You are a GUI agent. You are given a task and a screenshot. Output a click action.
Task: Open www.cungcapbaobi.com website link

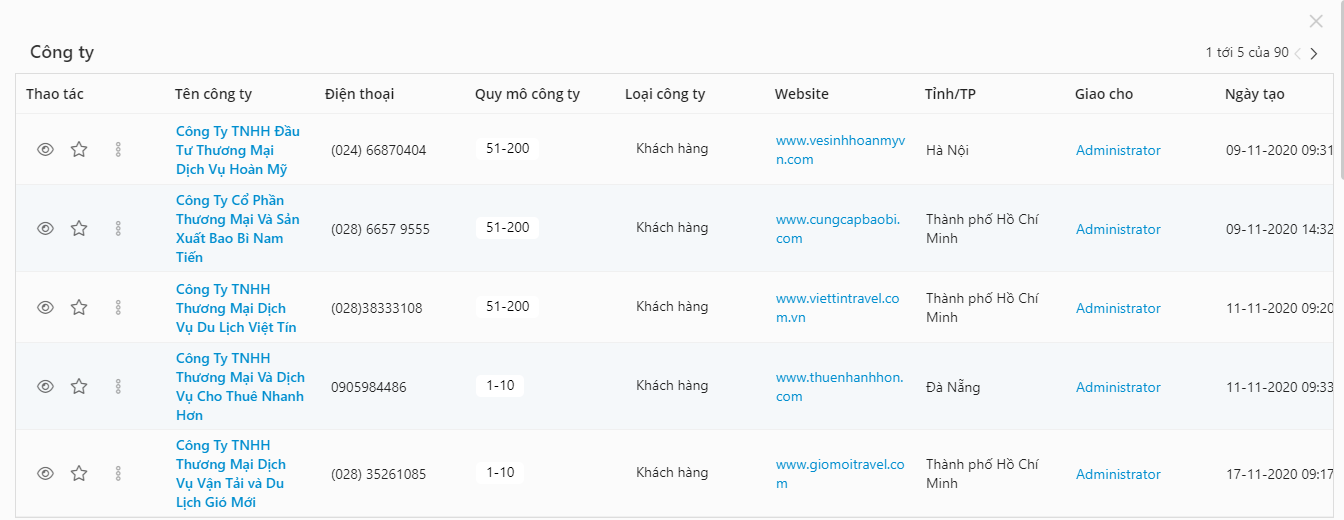point(838,229)
